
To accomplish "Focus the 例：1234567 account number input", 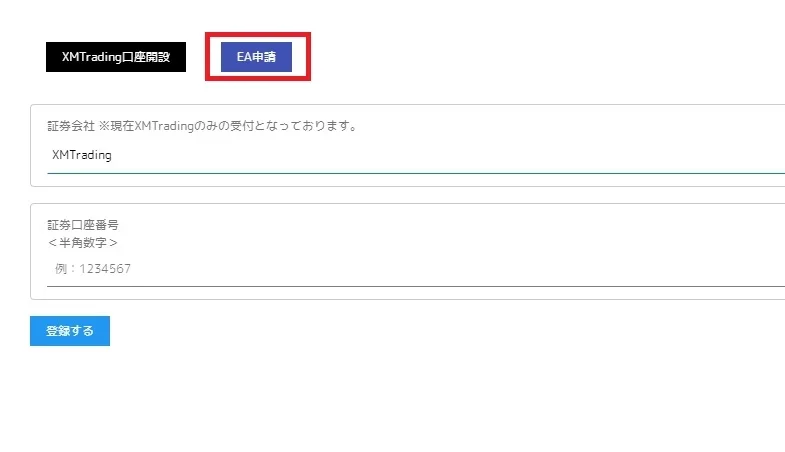I will click(416, 269).
